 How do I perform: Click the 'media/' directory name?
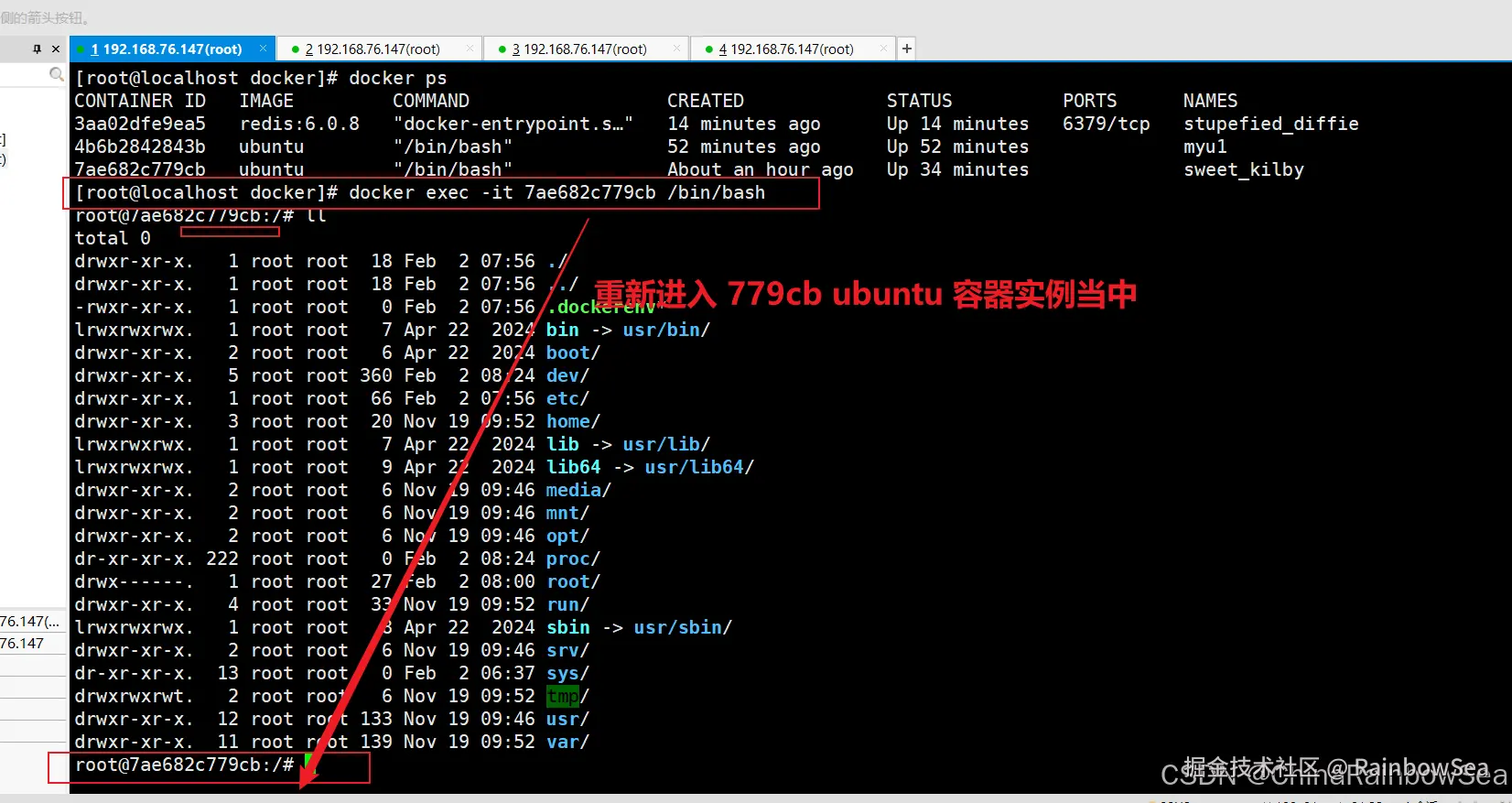tap(579, 490)
